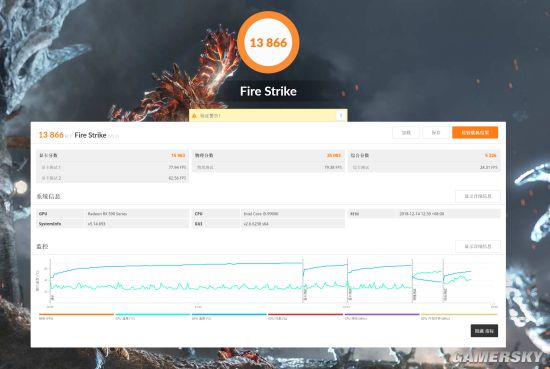Select the 62.50 FPS graphics test 2 result

(177, 178)
